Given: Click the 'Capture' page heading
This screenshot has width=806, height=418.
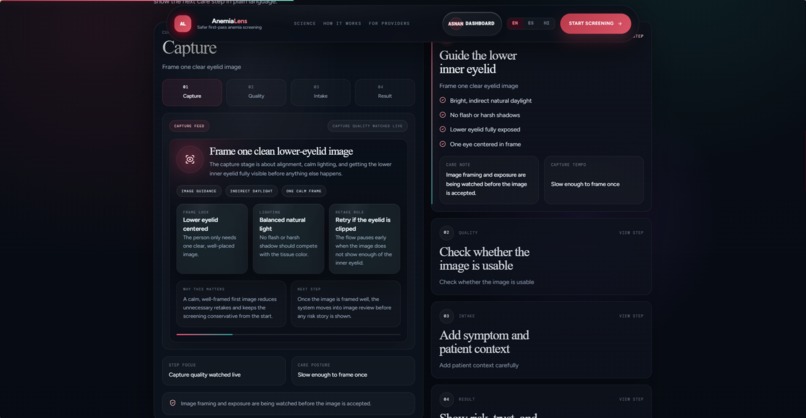Looking at the screenshot, I should 189,48.
